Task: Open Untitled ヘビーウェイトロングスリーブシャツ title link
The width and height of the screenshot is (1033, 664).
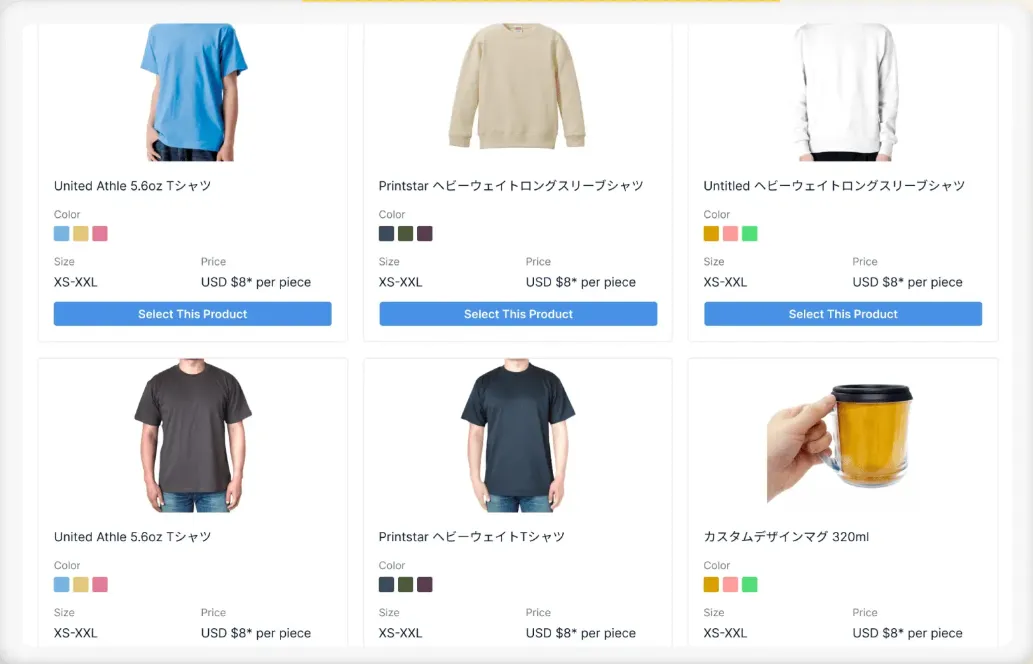Action: 834,186
